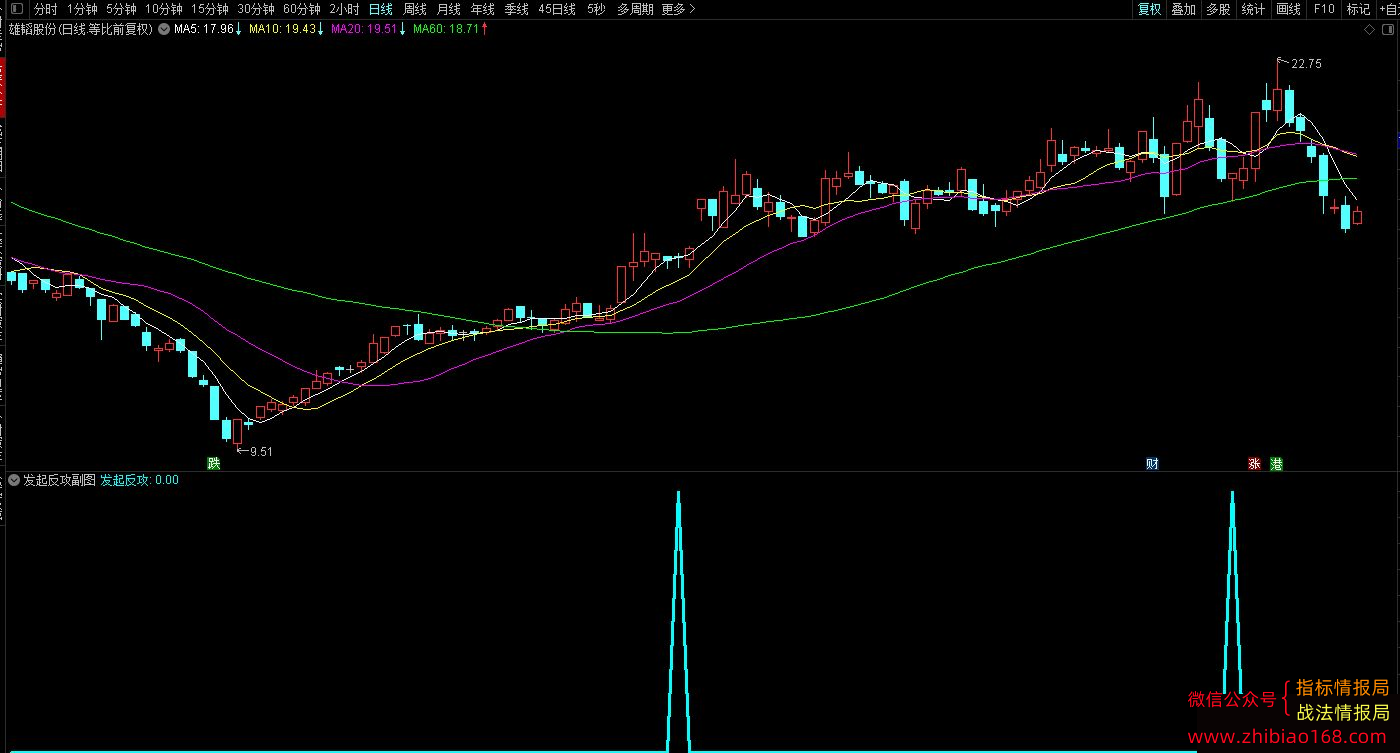Click the 发起反攻副图 indicator name
Viewport: 1400px width, 753px height.
point(59,480)
